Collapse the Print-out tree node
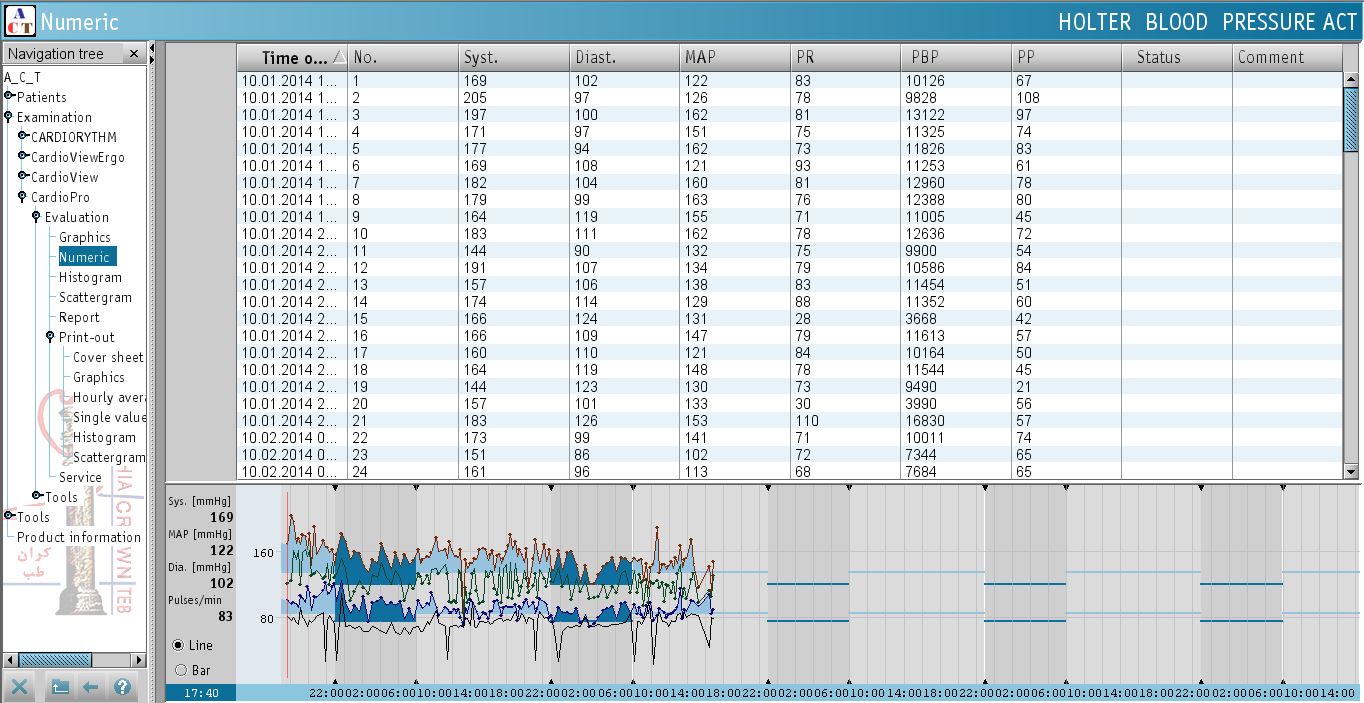 [x=51, y=337]
